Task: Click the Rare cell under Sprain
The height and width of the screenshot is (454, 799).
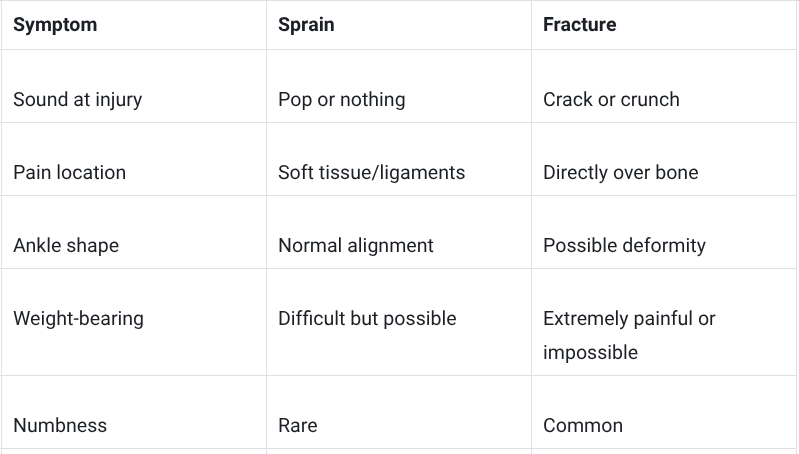Action: 298,425
